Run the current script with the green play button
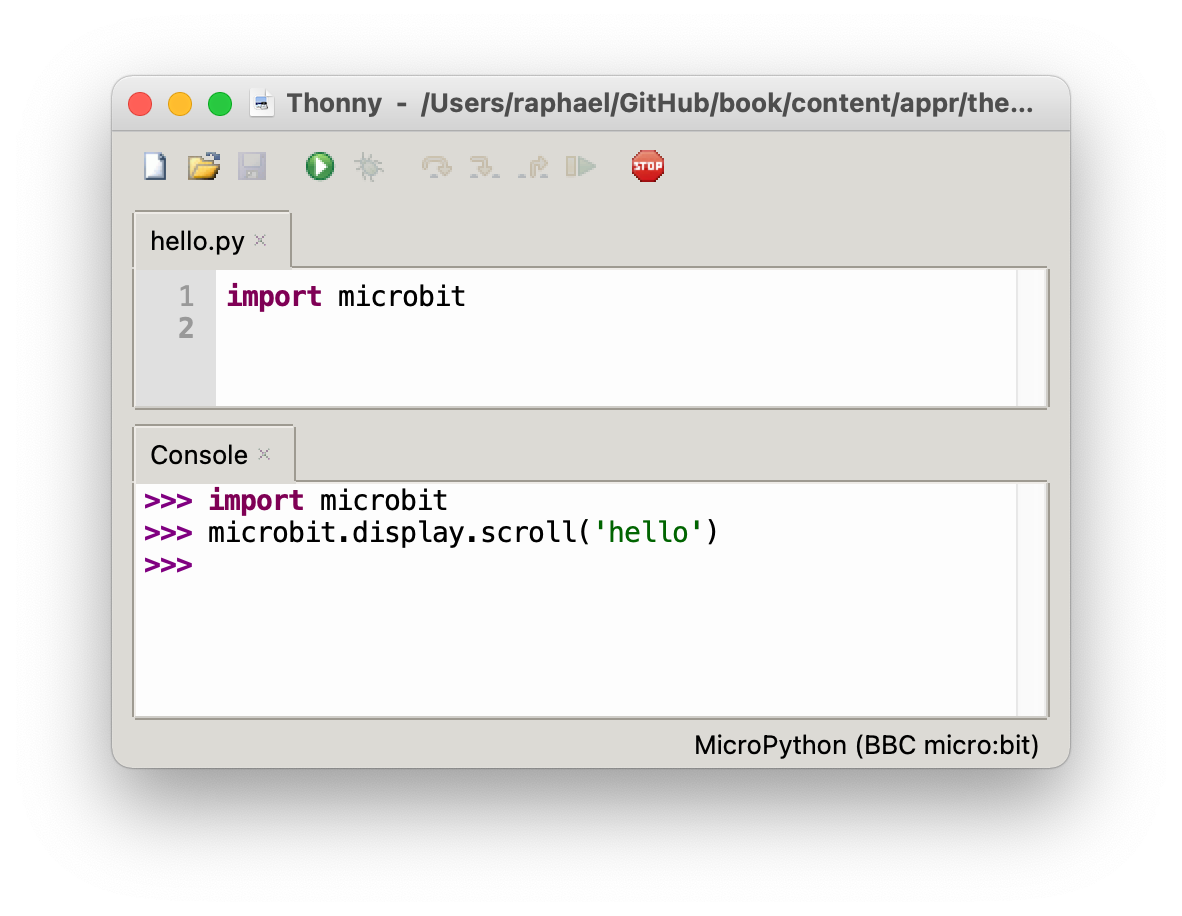The image size is (1182, 916). tap(320, 166)
